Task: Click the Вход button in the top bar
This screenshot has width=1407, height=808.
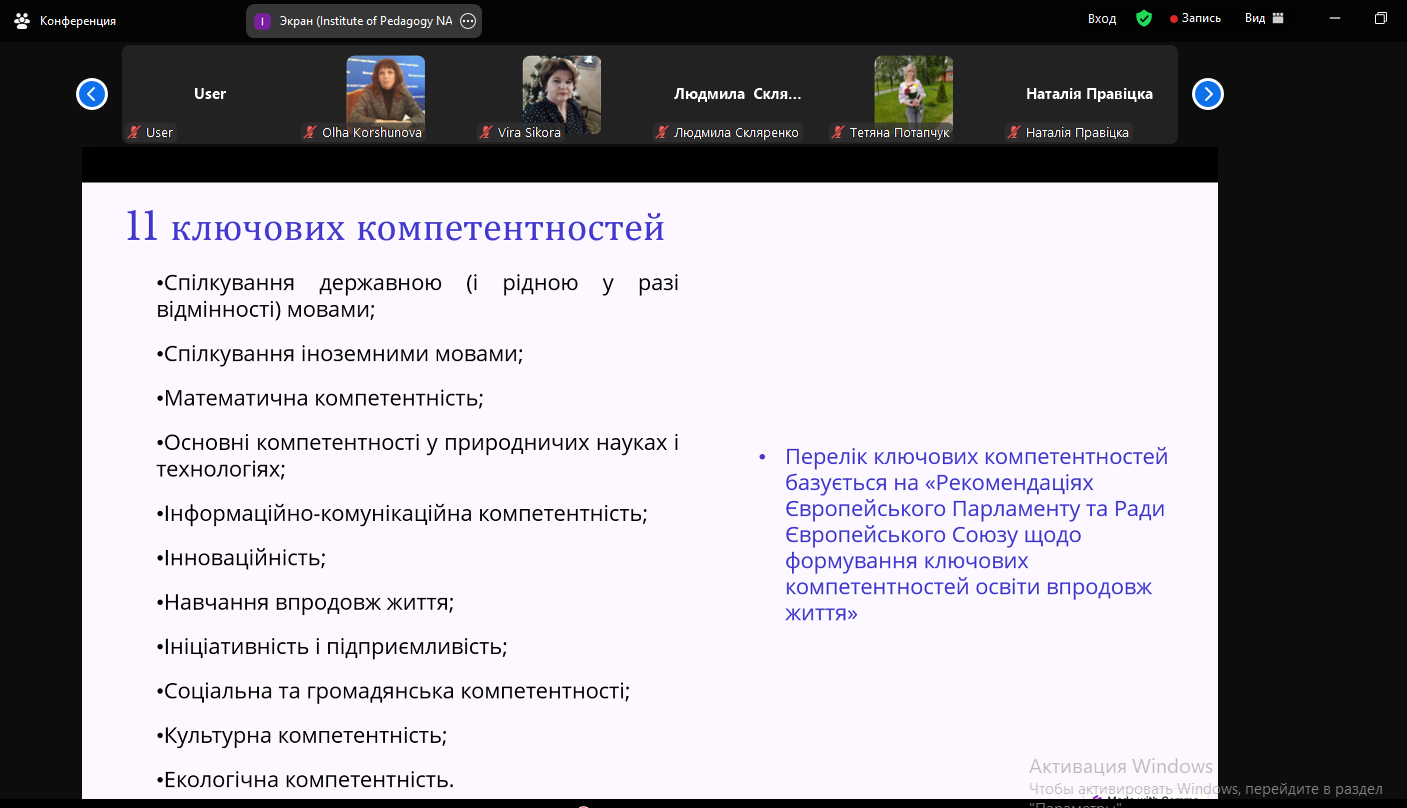Action: point(1102,18)
